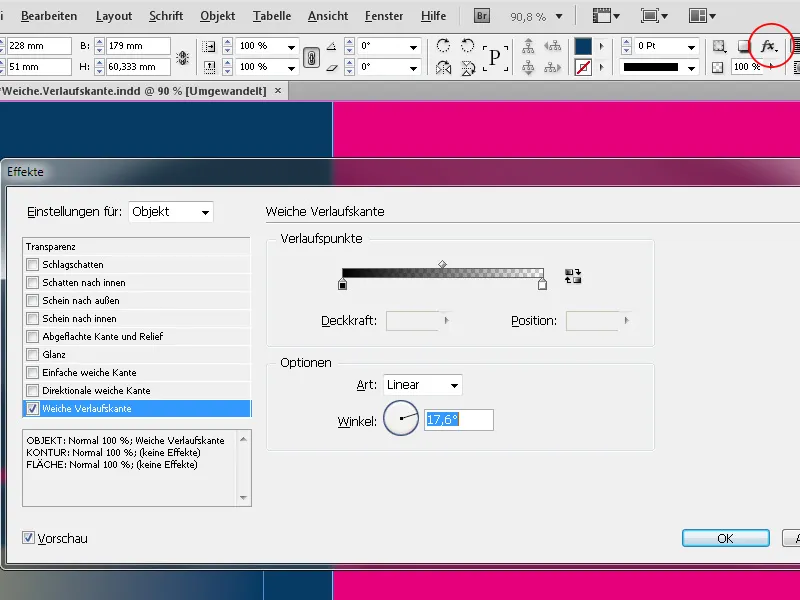Image resolution: width=800 pixels, height=600 pixels.
Task: Flip object horizontally icon
Action: (x=443, y=67)
